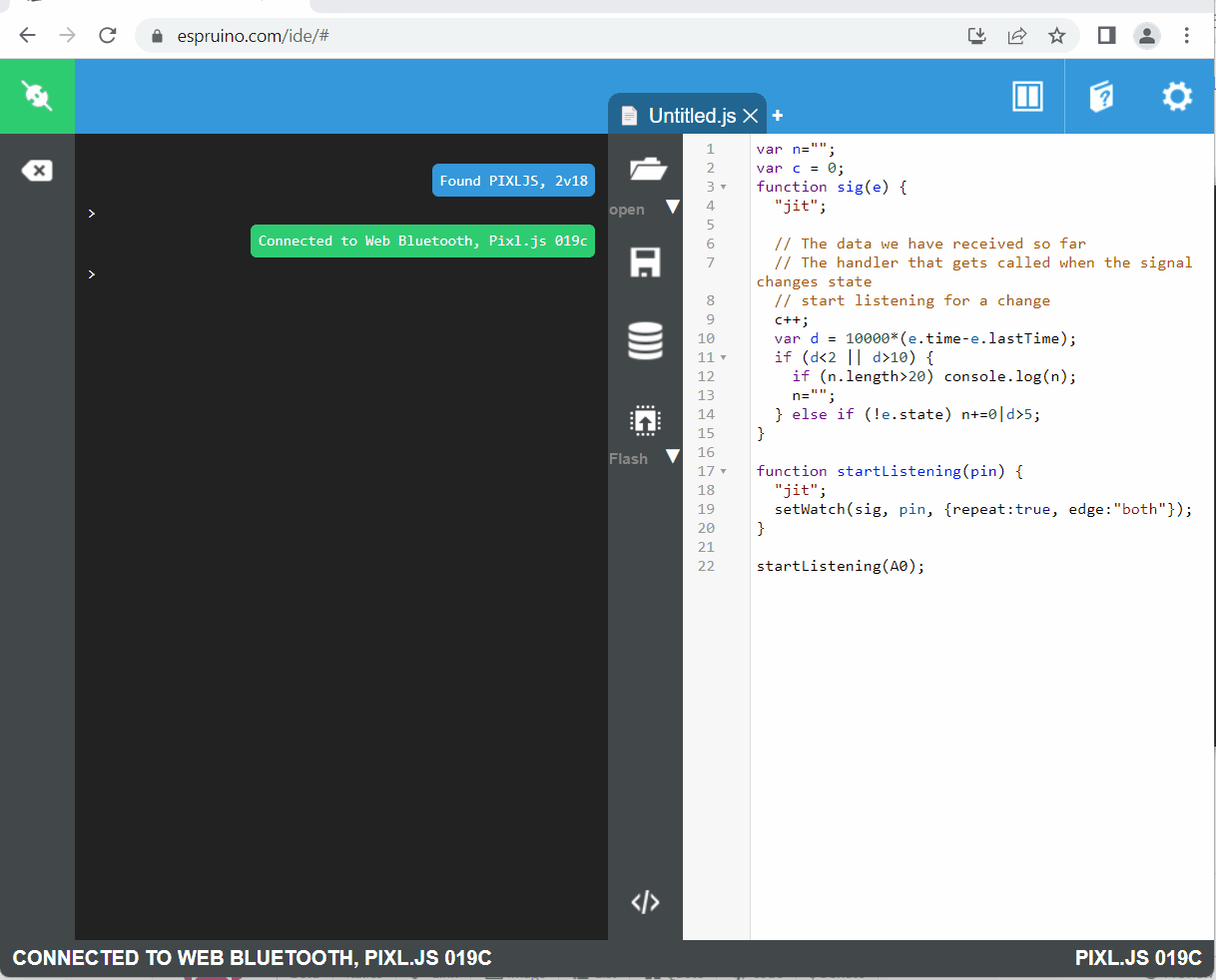
Task: Click the "c++;" code line
Action: coord(792,319)
